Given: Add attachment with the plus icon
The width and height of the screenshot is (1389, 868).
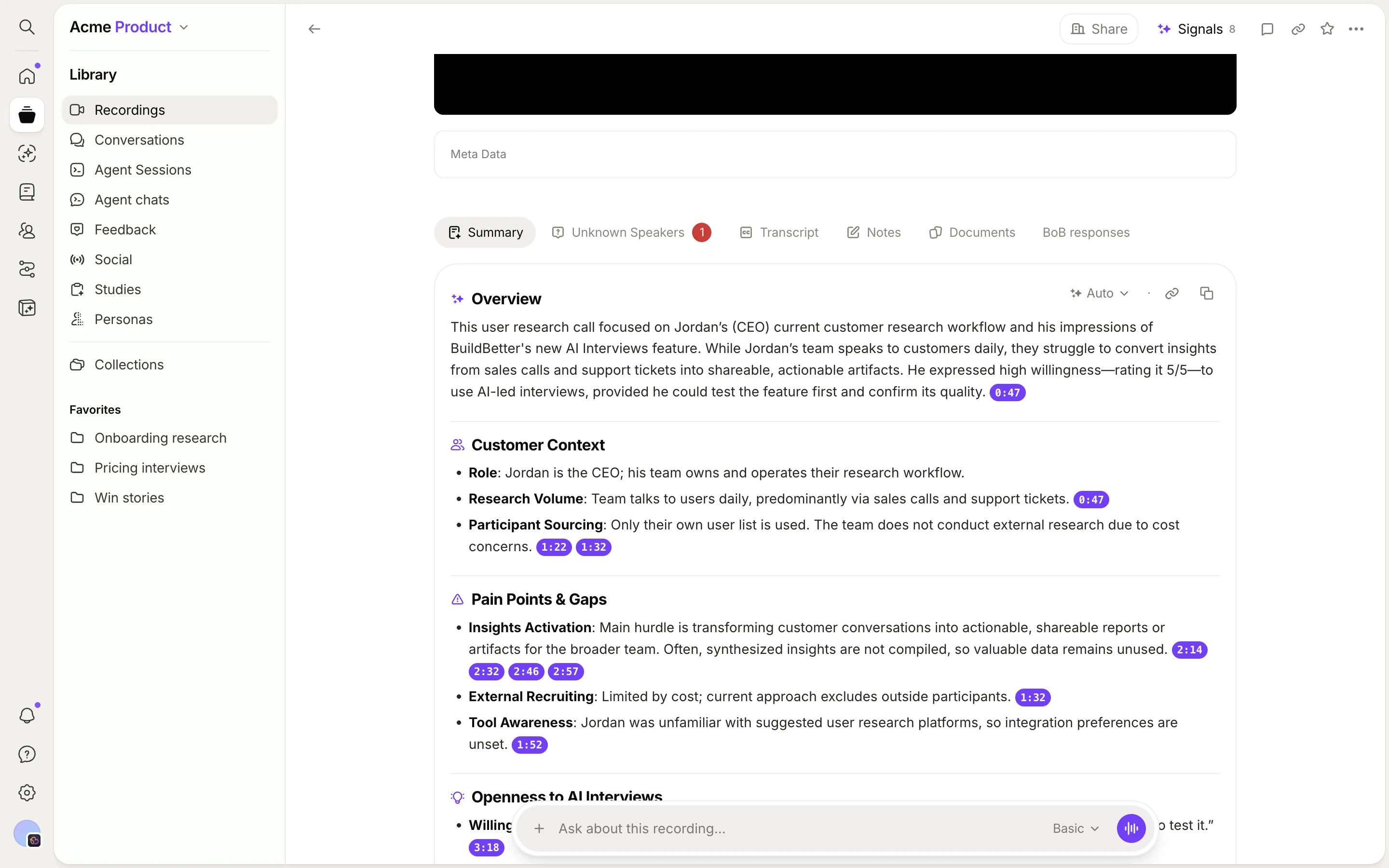Looking at the screenshot, I should pyautogui.click(x=539, y=828).
